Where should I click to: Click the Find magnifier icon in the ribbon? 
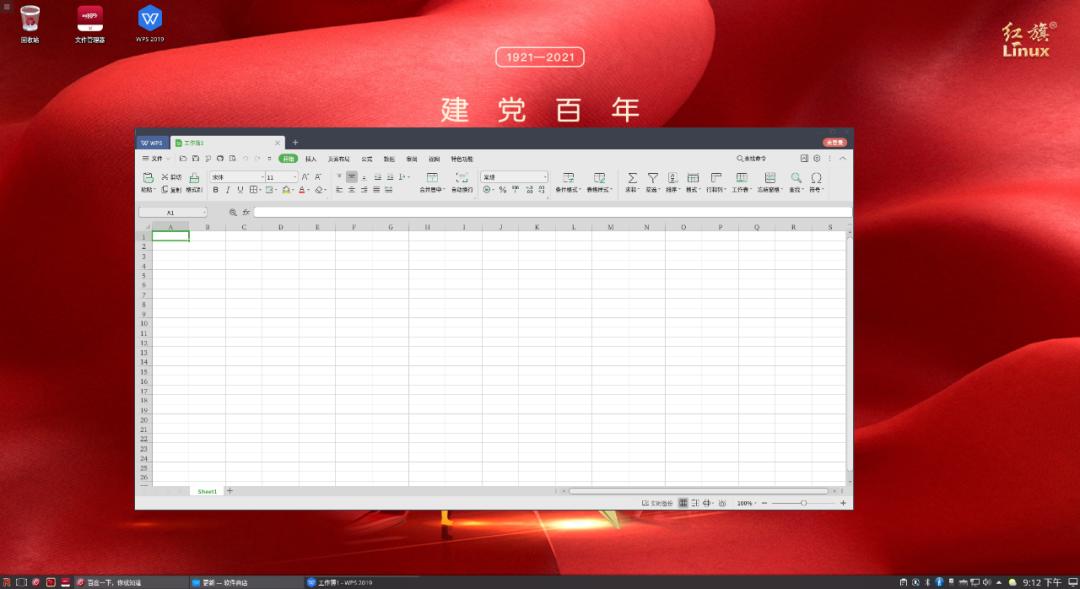click(796, 178)
